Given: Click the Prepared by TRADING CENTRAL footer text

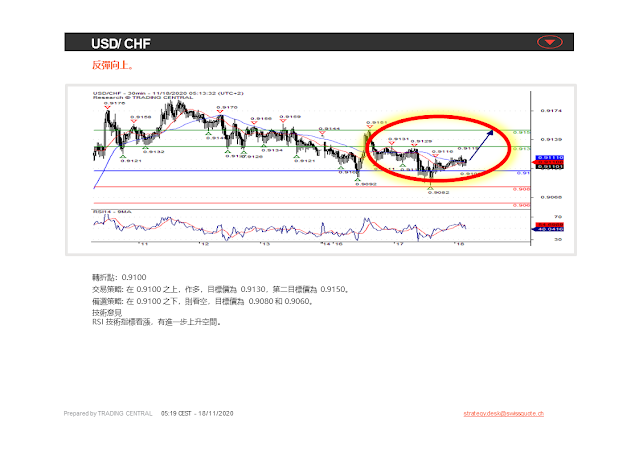Looking at the screenshot, I should pyautogui.click(x=108, y=413).
